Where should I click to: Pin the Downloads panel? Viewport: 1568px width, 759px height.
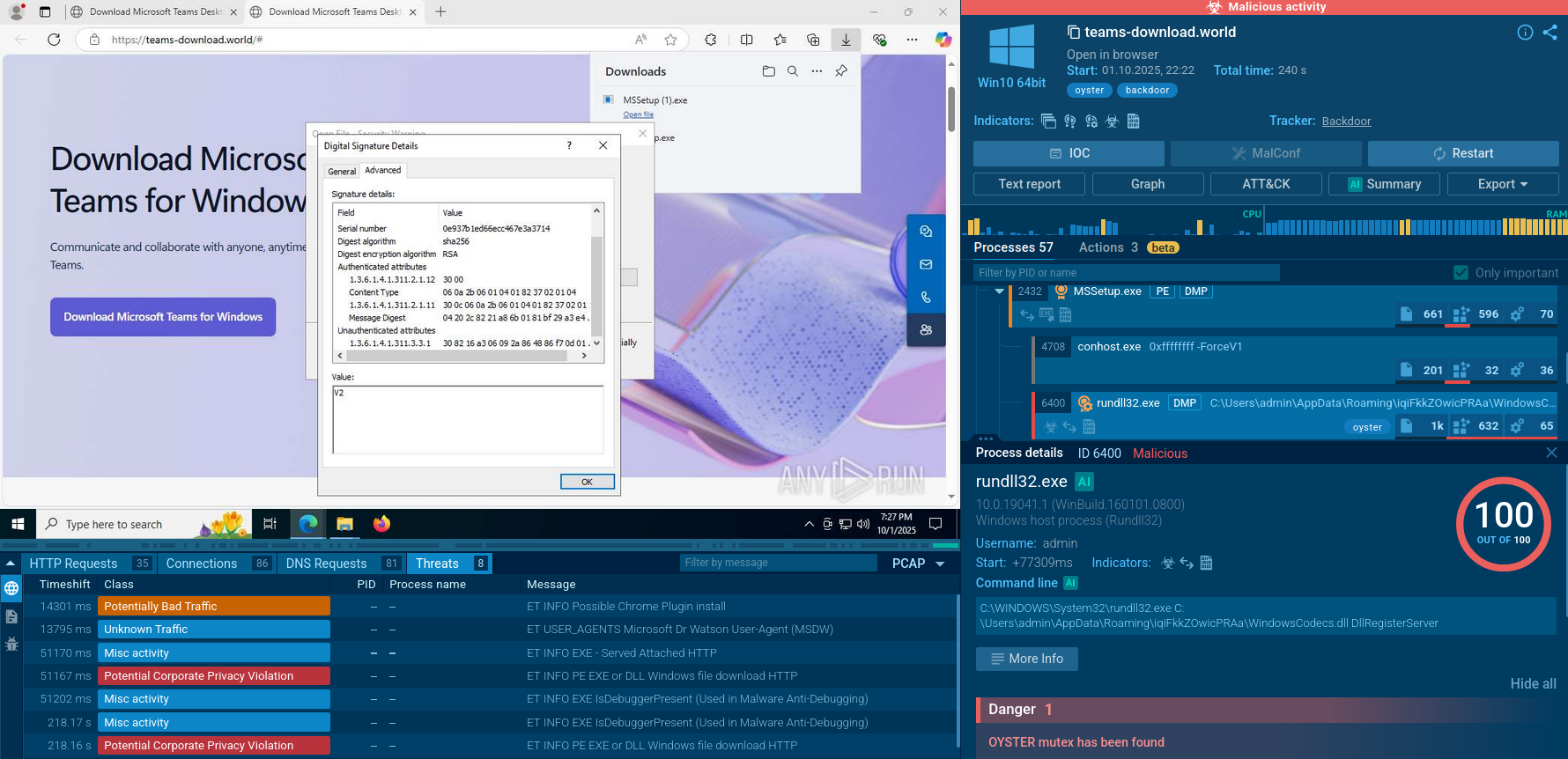pos(841,71)
